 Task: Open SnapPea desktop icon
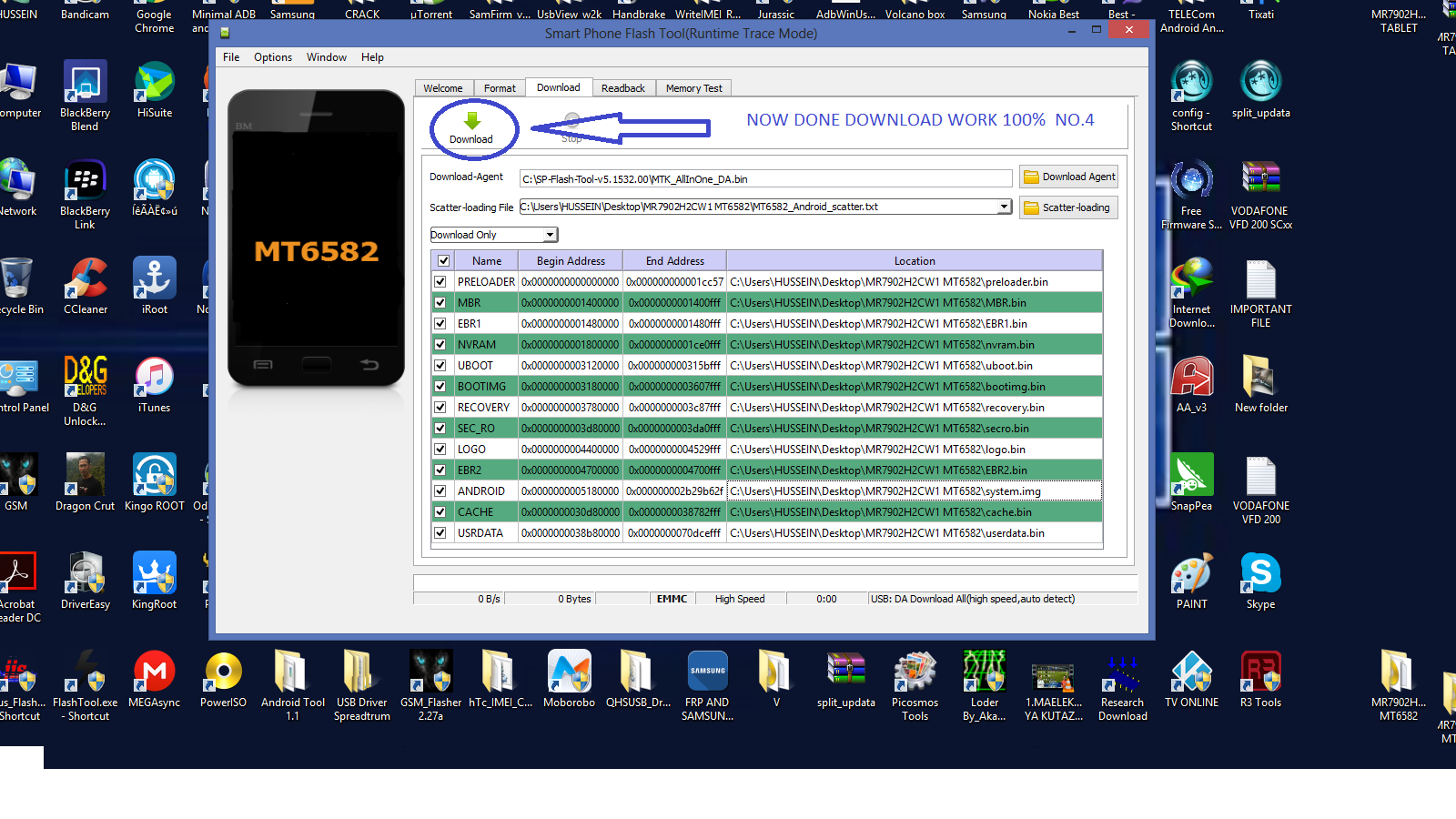pyautogui.click(x=1191, y=482)
